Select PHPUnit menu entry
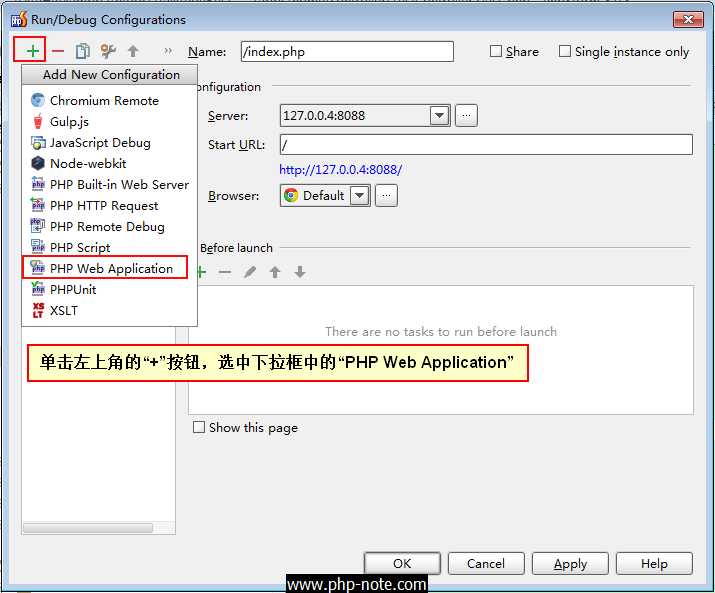This screenshot has height=593, width=715. [x=109, y=289]
